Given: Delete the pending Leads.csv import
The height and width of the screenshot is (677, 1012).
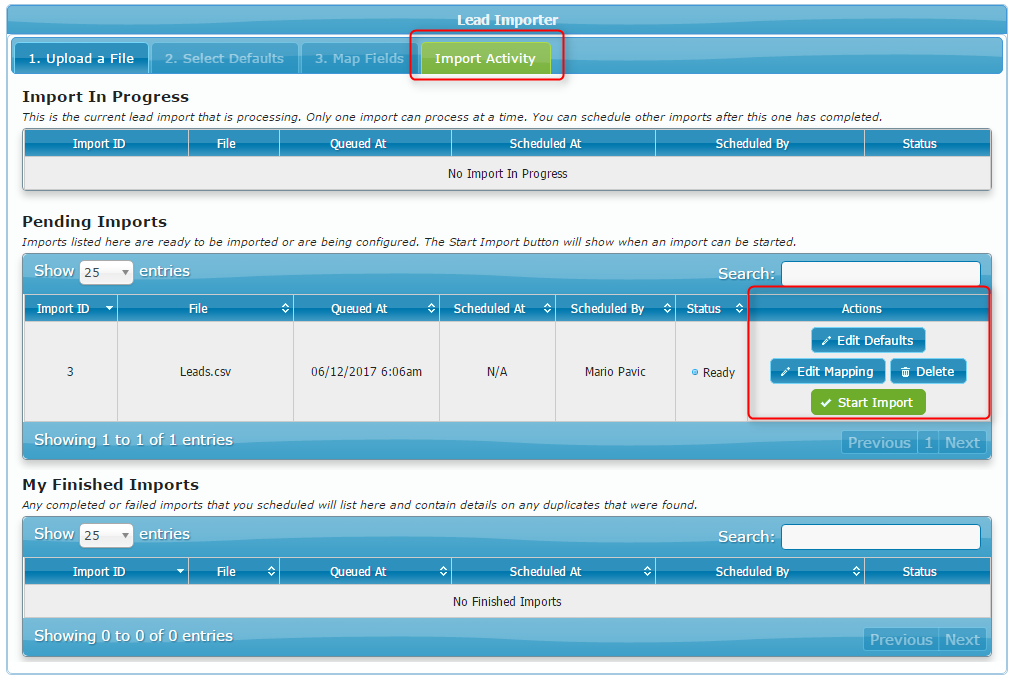Looking at the screenshot, I should tap(928, 371).
